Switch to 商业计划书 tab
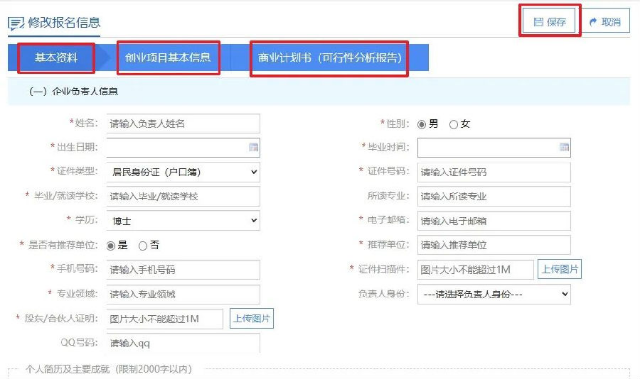This screenshot has width=640, height=379. 329,58
